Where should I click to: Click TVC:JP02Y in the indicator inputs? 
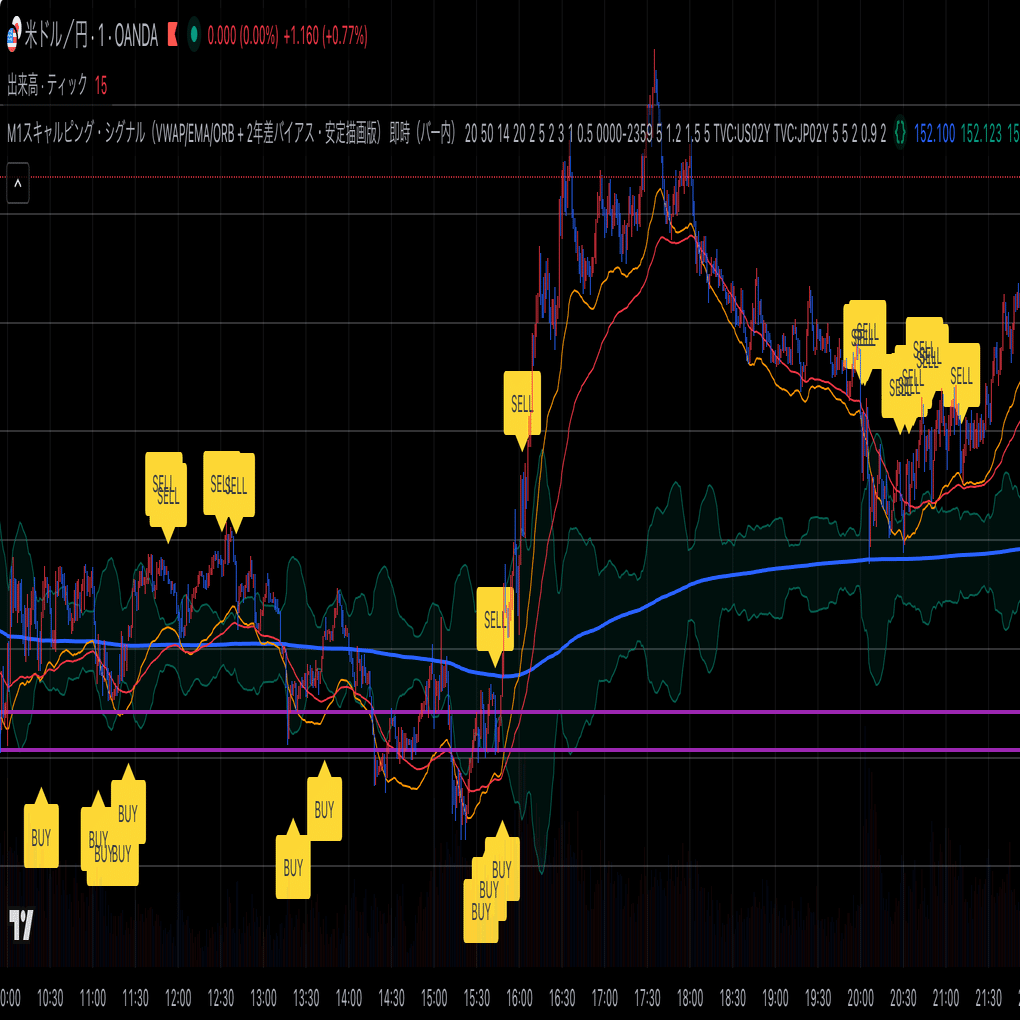point(801,133)
